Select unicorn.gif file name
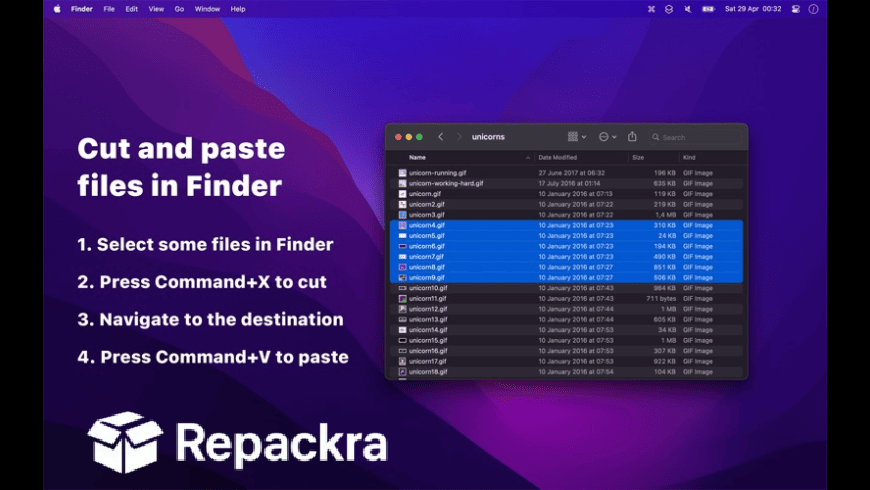 coord(424,194)
